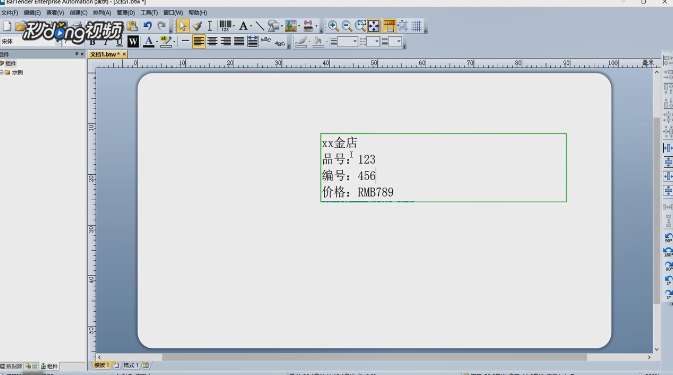Click the fill color bucket icon
The image size is (673, 375).
coord(318,42)
